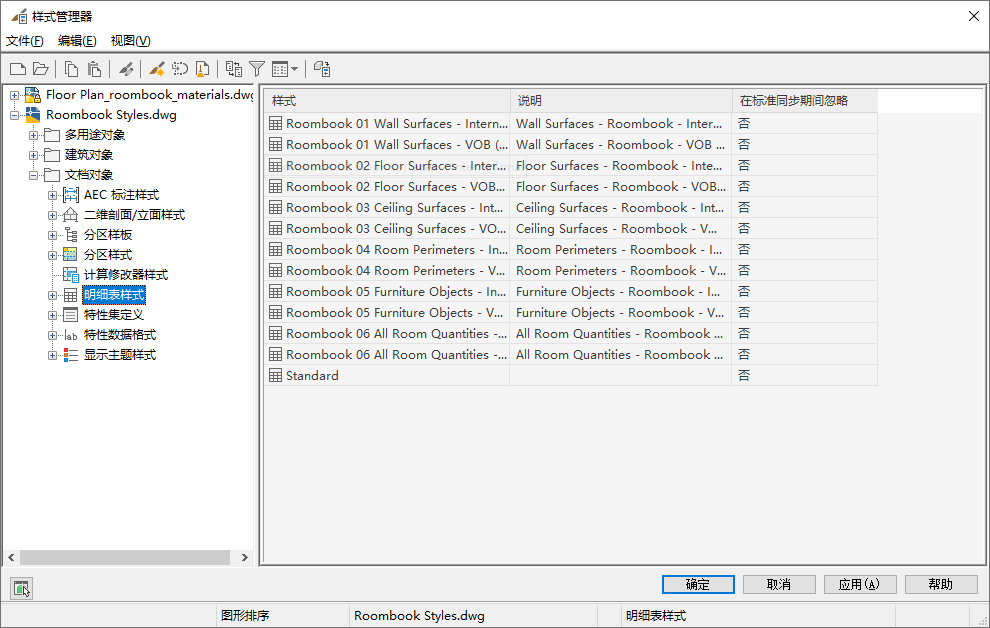The height and width of the screenshot is (628, 990).
Task: Click the 分区样板 tree icon
Action: (71, 235)
